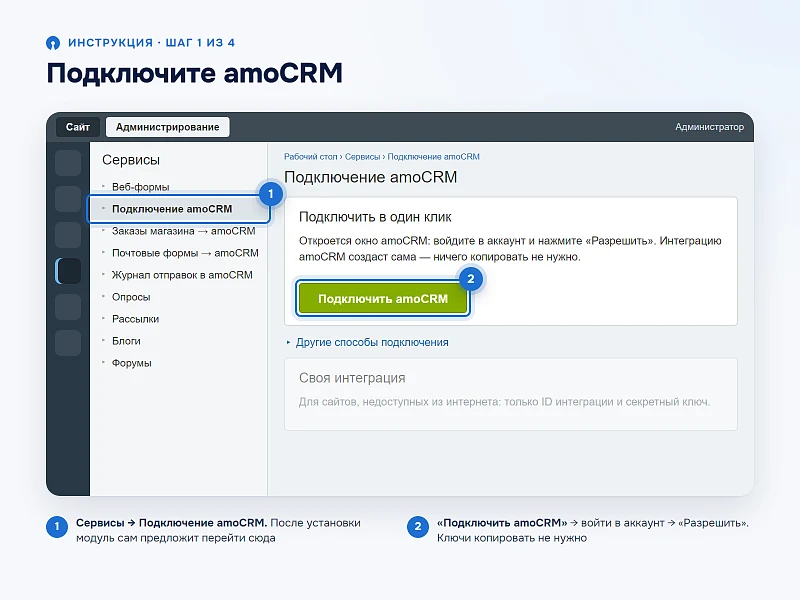Click the Подключение amoCRM breadcrumb
The image size is (800, 600).
433,157
